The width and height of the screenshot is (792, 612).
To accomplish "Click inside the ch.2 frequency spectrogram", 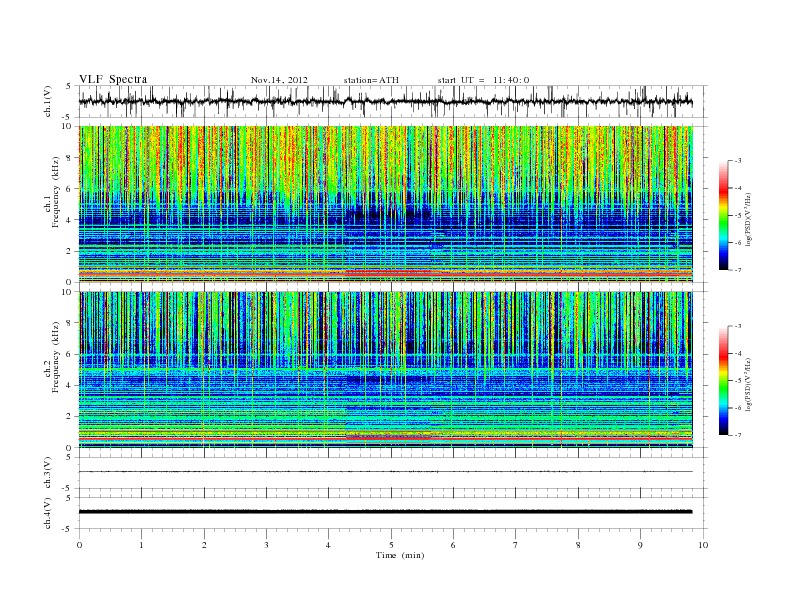I will coord(386,369).
